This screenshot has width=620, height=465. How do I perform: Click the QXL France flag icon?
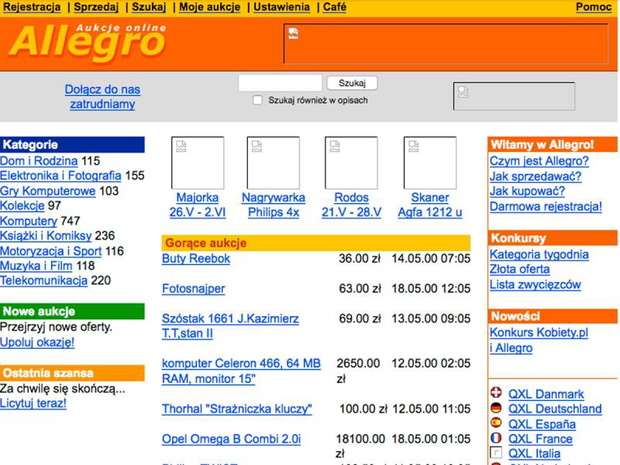[x=496, y=438]
